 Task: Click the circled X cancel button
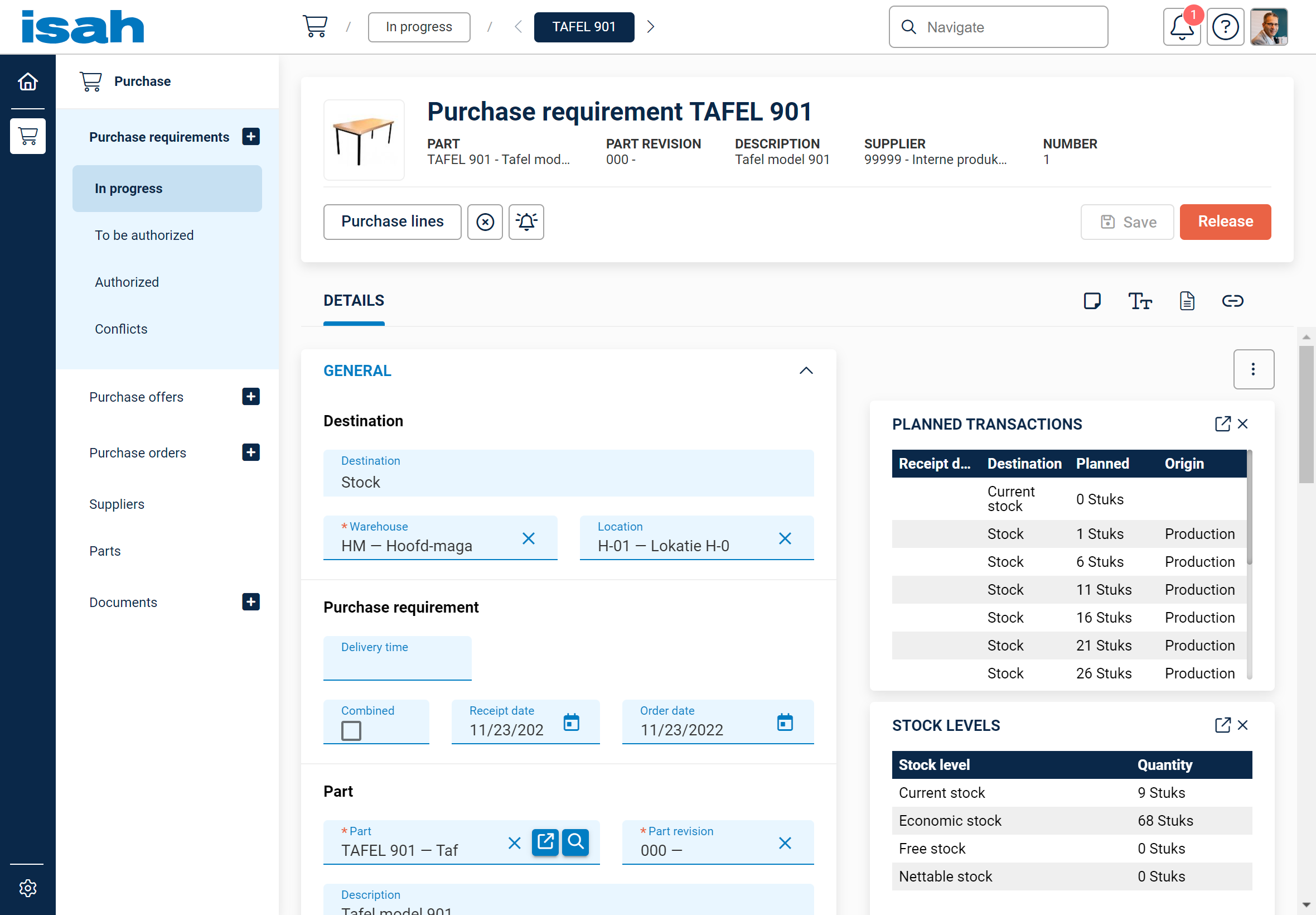click(x=485, y=222)
